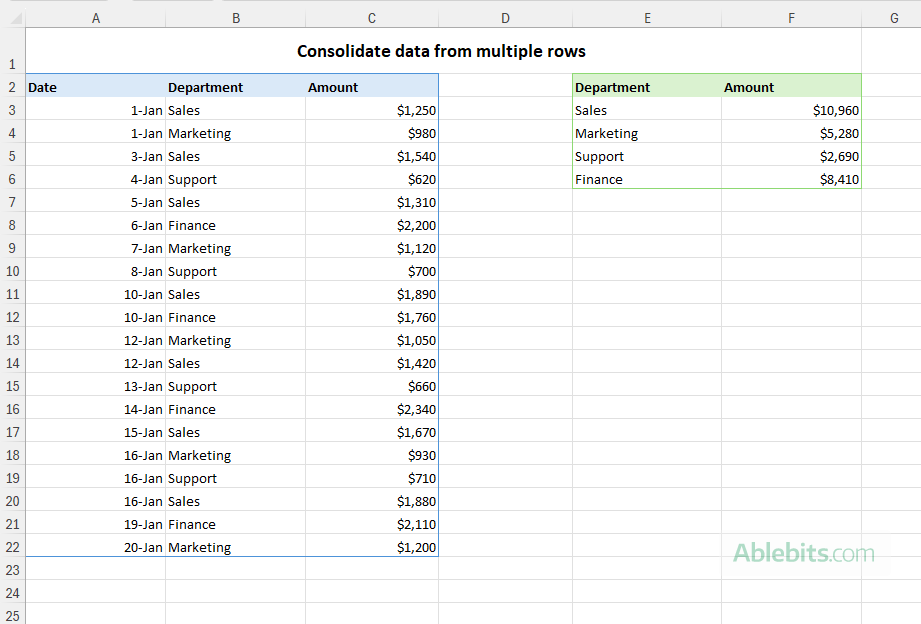Select row 22 by clicking its row number
The image size is (921, 624).
12,547
